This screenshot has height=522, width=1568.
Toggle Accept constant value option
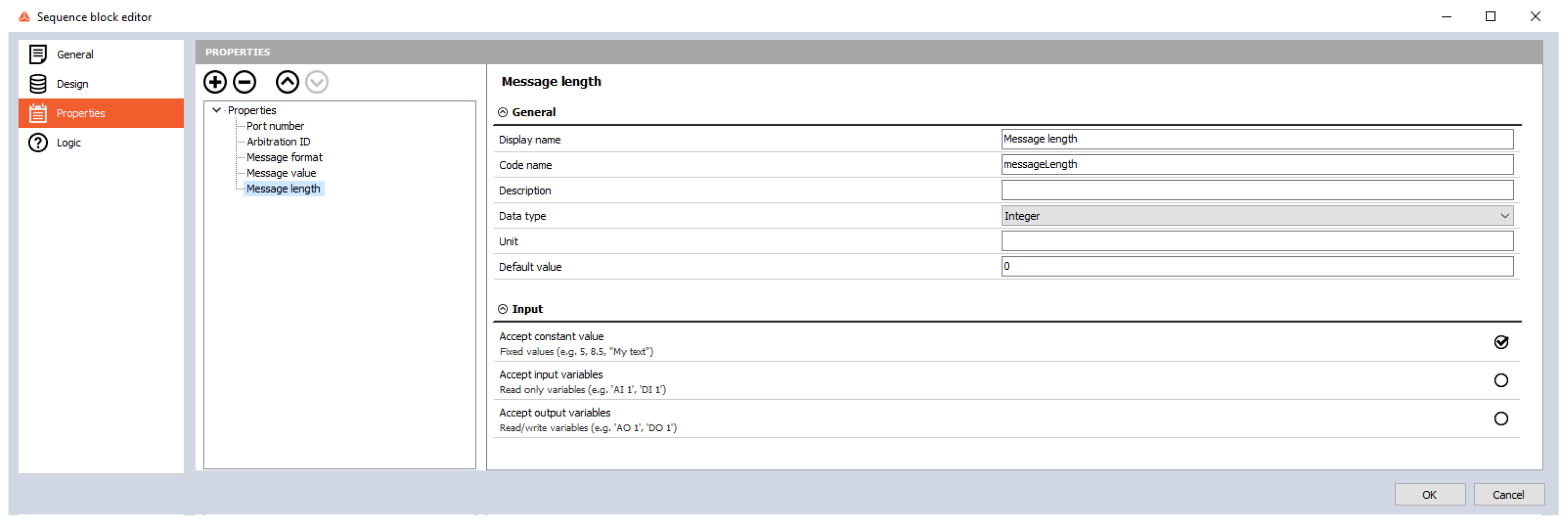pyautogui.click(x=1500, y=342)
